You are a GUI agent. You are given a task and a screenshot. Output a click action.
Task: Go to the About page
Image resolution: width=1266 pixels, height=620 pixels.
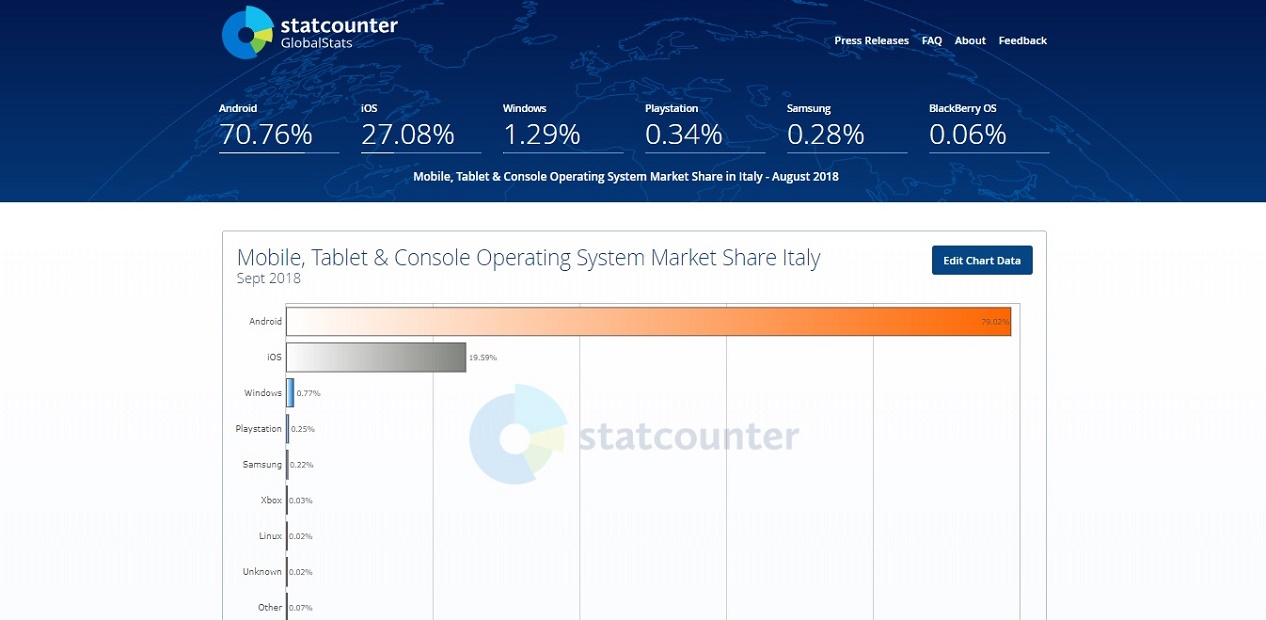tap(970, 41)
